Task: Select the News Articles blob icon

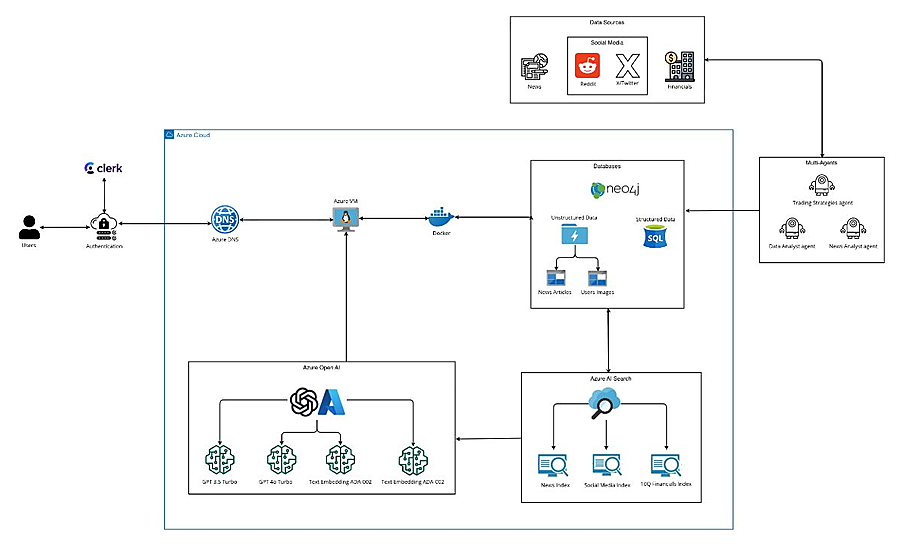Action: tap(556, 278)
